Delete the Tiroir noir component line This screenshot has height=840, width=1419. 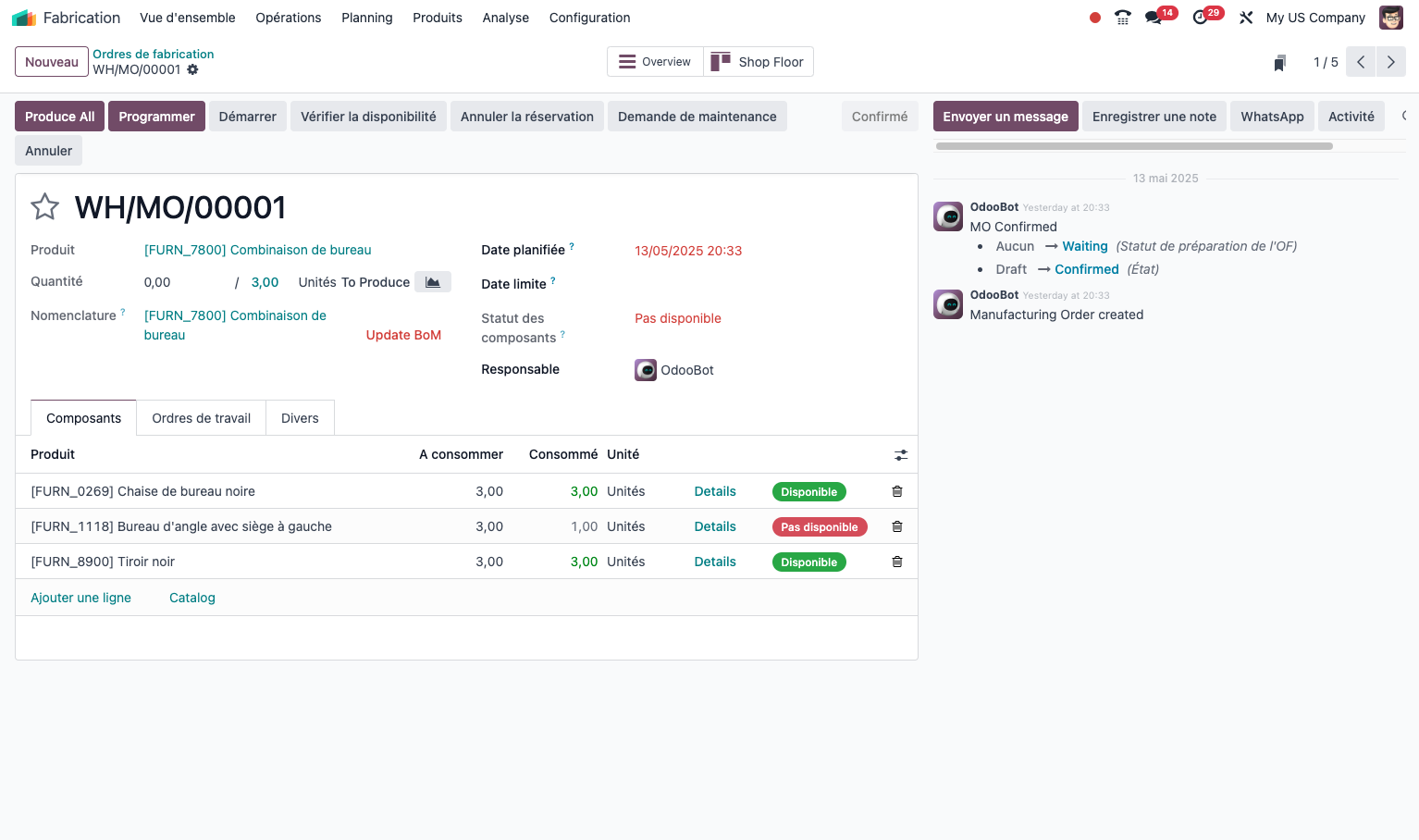pos(897,562)
